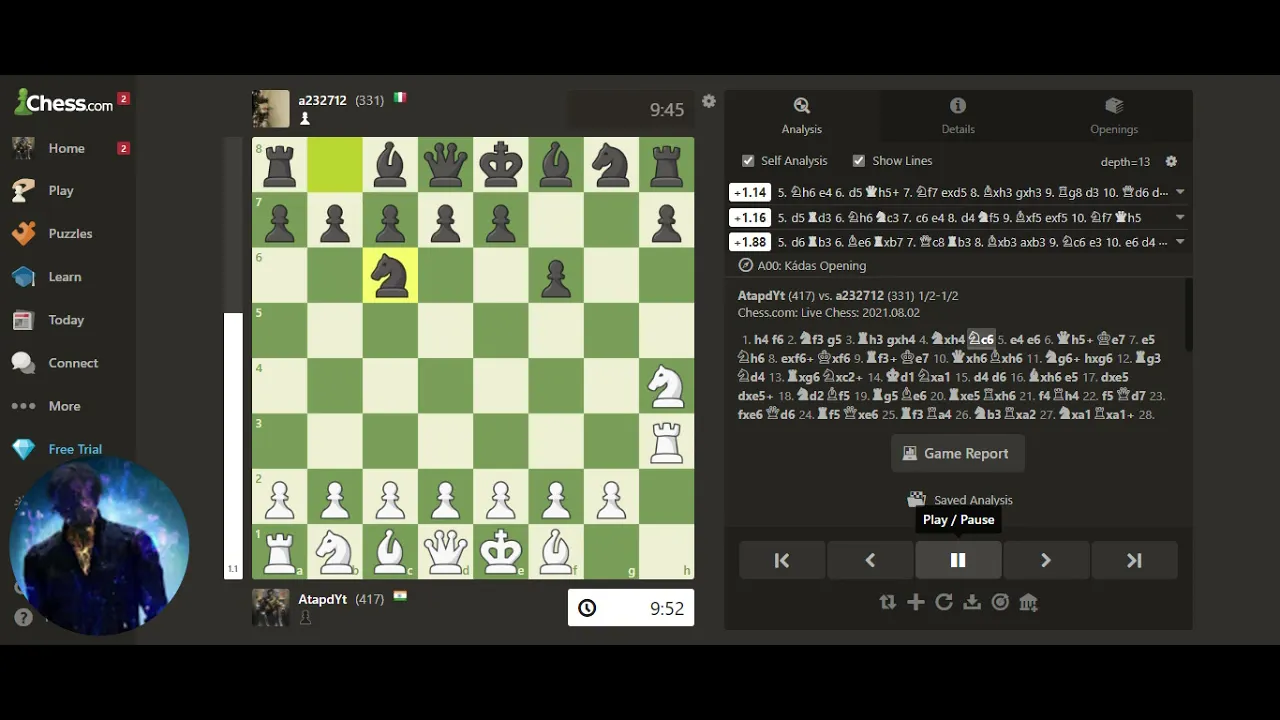Screen dimensions: 1280x720
Task: Jump to the last move
Action: tap(1134, 561)
